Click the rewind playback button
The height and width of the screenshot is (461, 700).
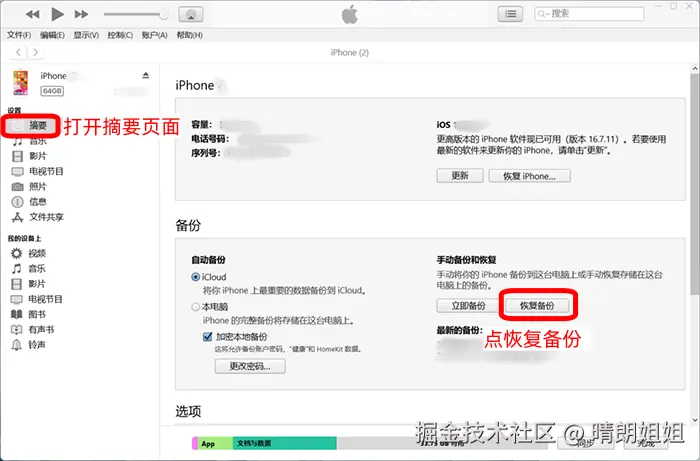[x=32, y=14]
